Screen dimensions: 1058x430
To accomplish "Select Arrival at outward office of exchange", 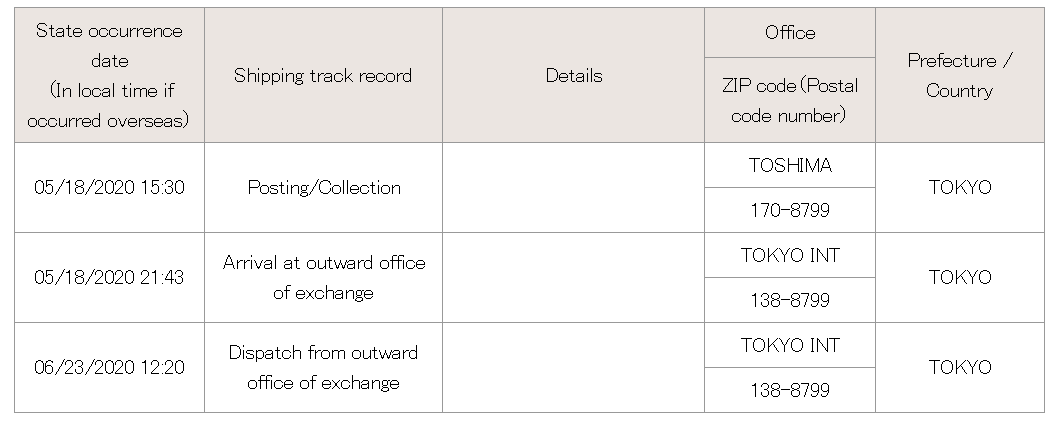I will (323, 277).
